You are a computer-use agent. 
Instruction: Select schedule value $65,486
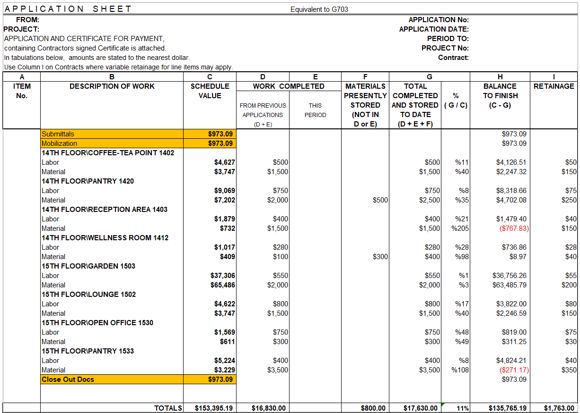click(x=223, y=285)
